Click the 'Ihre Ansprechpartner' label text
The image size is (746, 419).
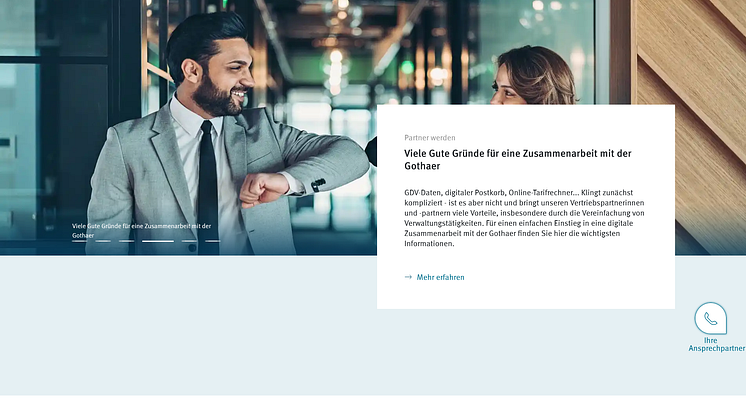click(717, 344)
